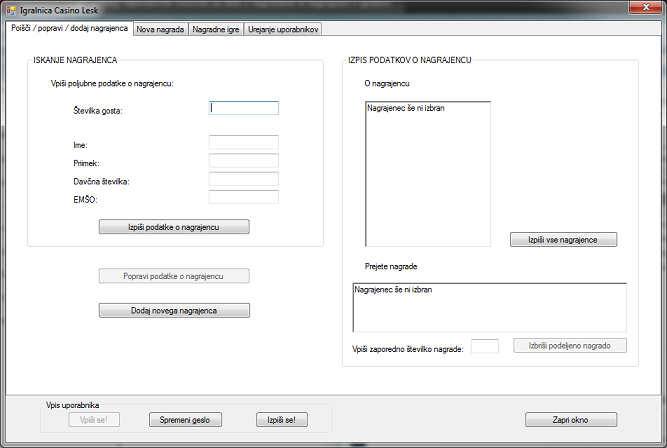Click the Igralnica Casino Lesk title bar icon

click(11, 10)
